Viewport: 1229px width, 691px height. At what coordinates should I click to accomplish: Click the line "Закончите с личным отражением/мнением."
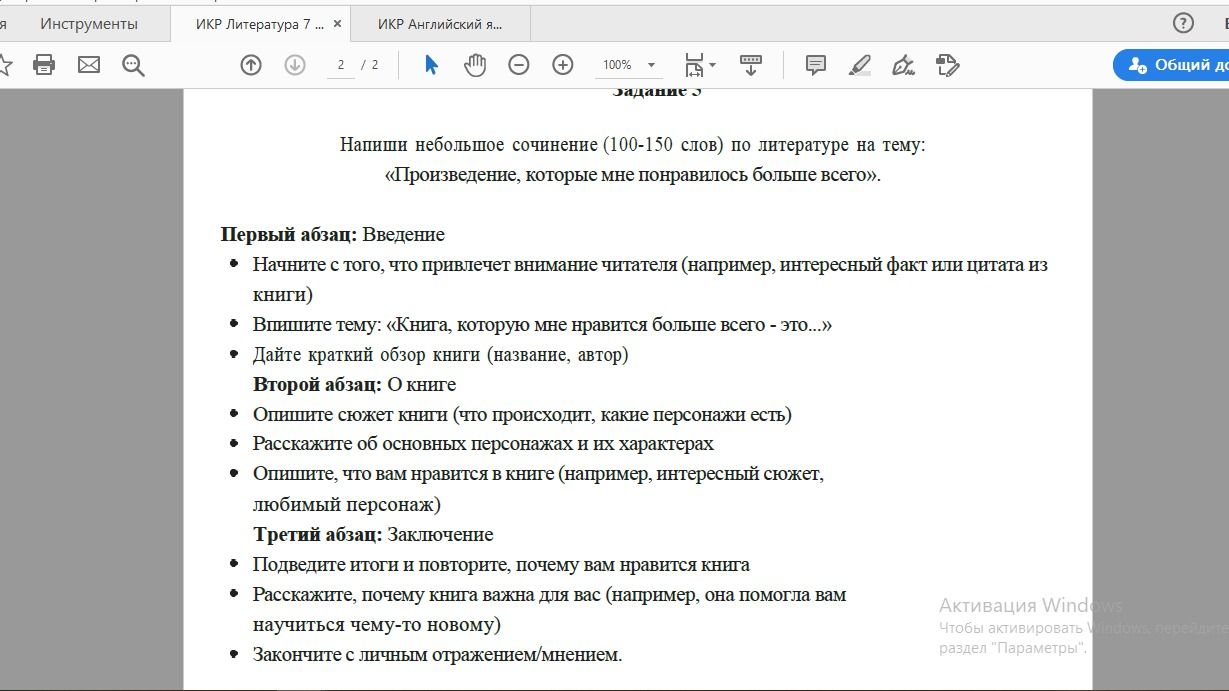(x=437, y=655)
